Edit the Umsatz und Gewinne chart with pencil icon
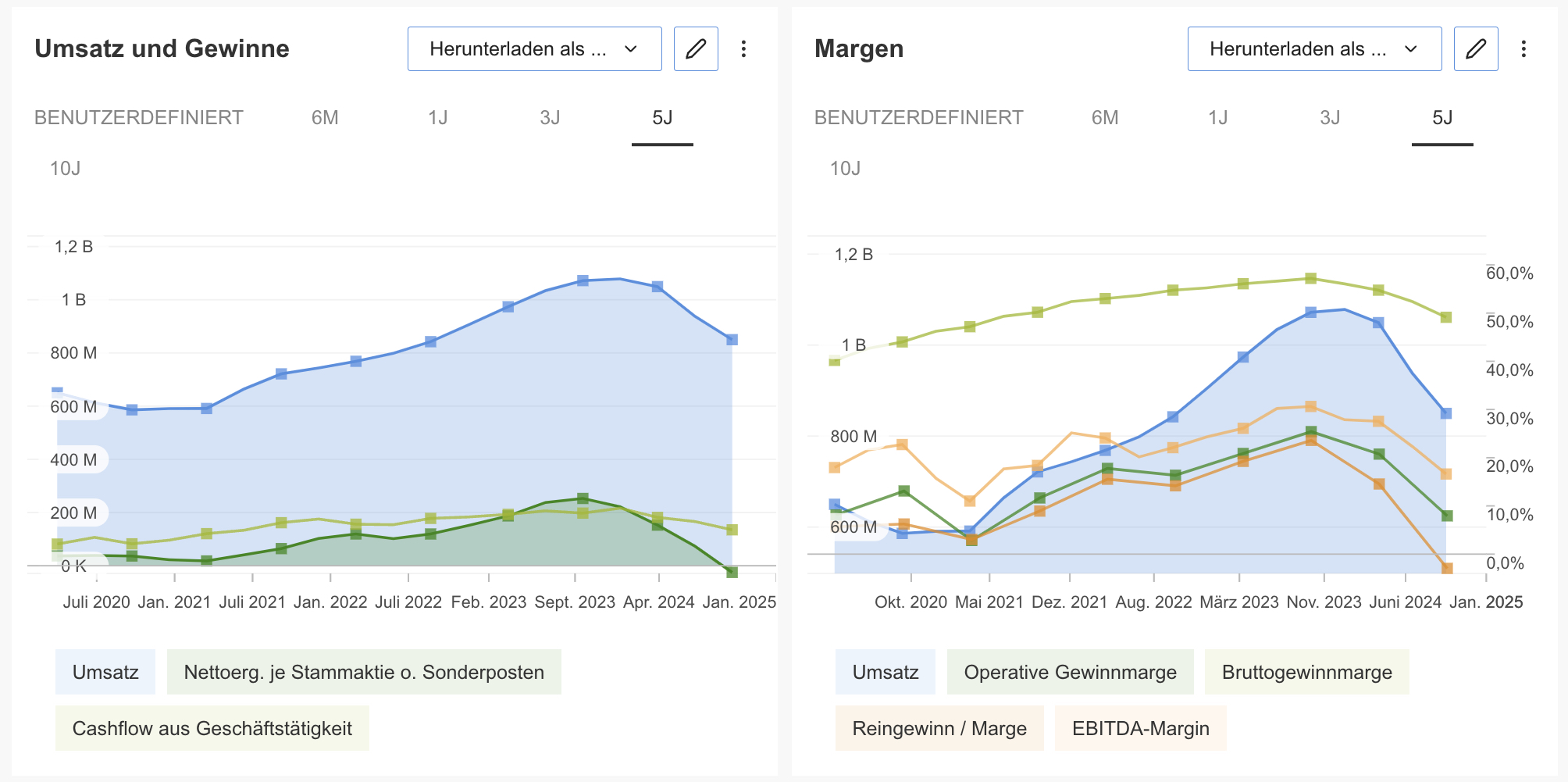Screen dimensions: 1568x782 (x=696, y=48)
